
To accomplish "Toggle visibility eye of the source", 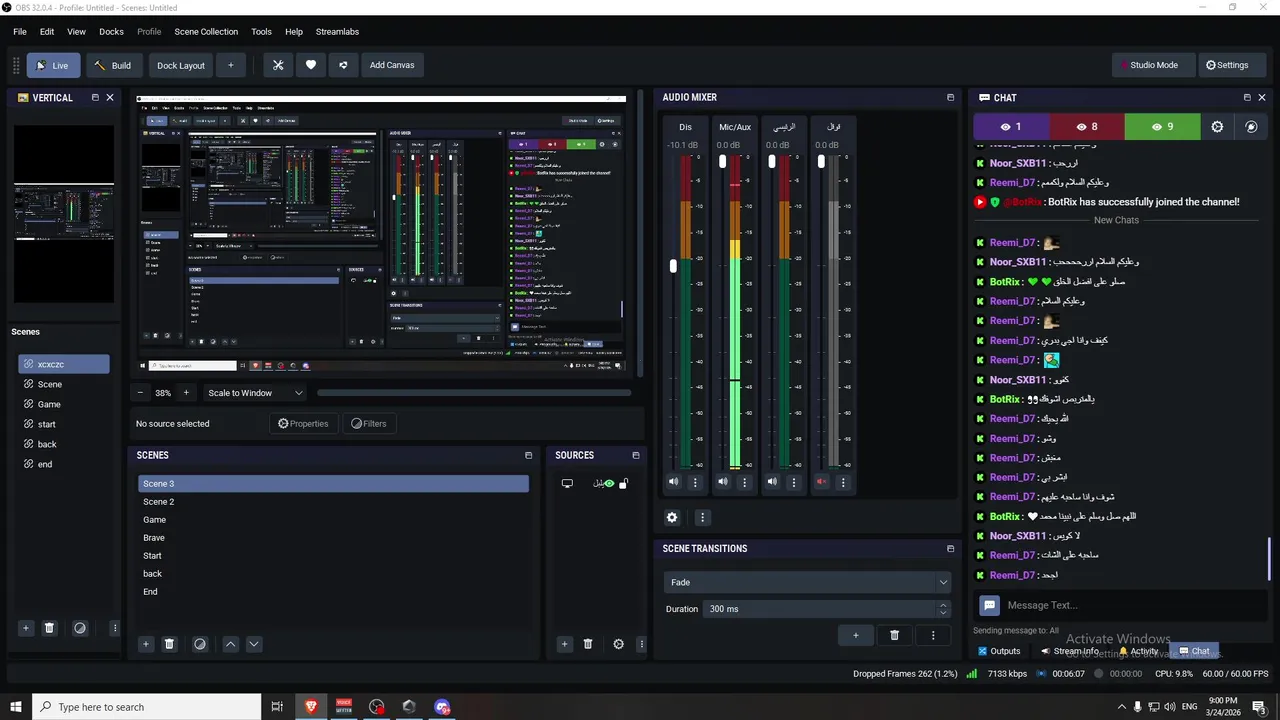I will tap(609, 484).
